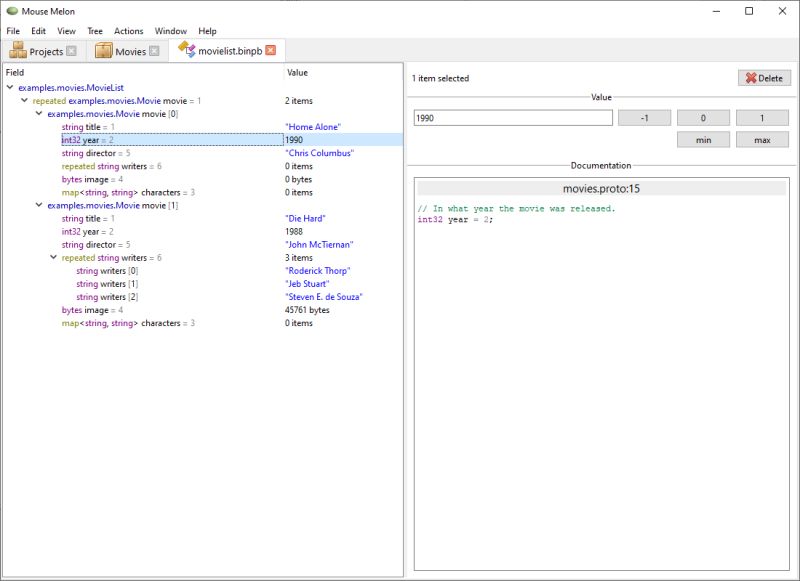This screenshot has height=581, width=800.
Task: Close the Projects tab
Action: click(x=71, y=50)
